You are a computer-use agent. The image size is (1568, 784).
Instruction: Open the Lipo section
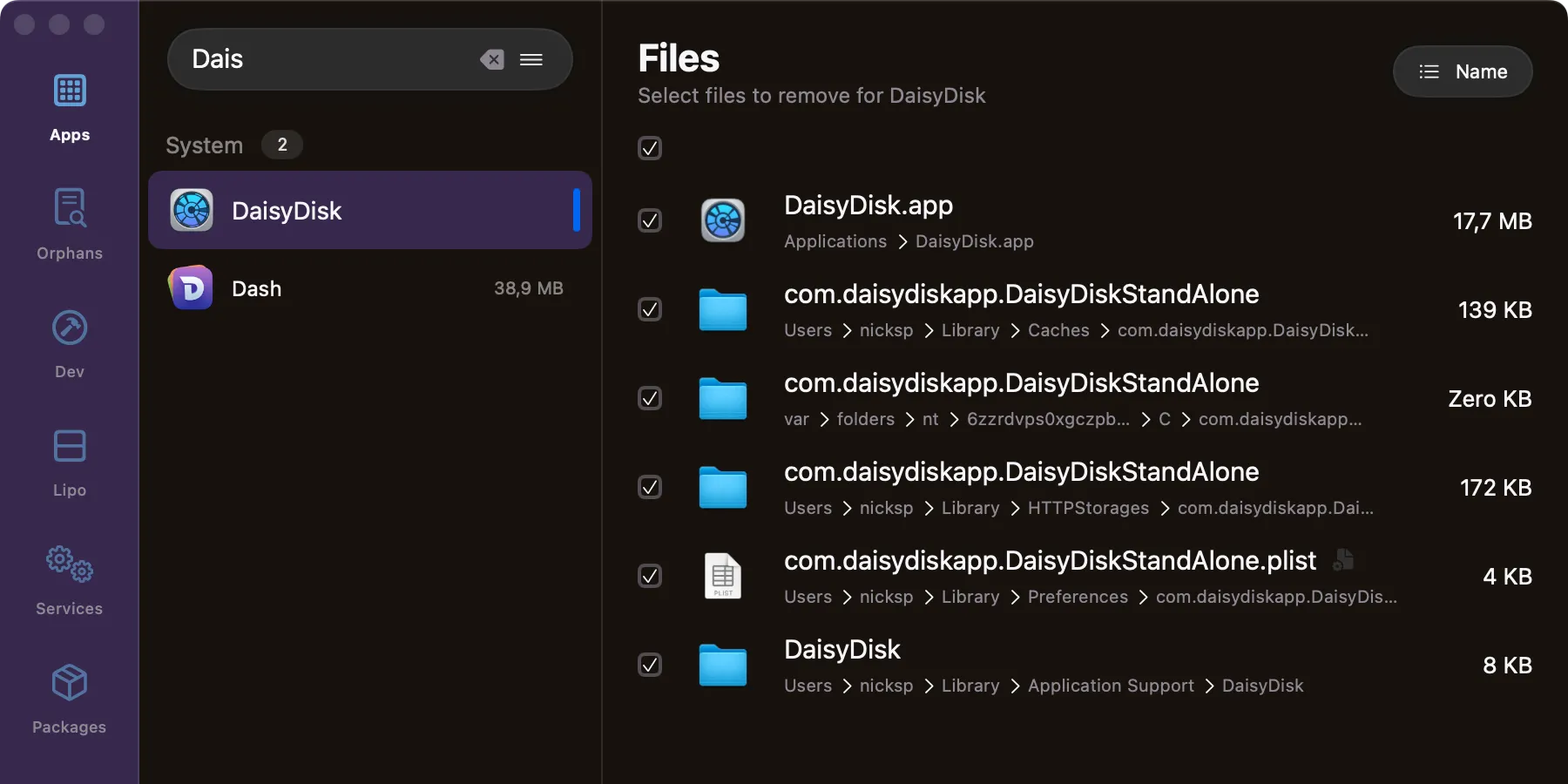pos(70,463)
